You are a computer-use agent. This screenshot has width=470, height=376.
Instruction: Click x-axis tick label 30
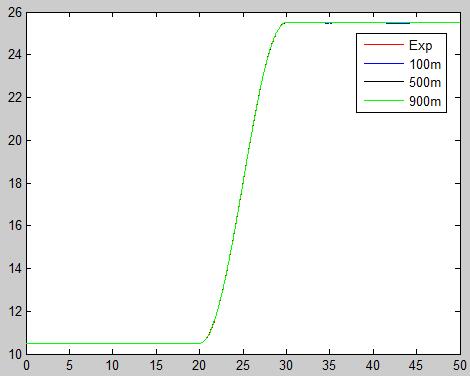point(286,366)
